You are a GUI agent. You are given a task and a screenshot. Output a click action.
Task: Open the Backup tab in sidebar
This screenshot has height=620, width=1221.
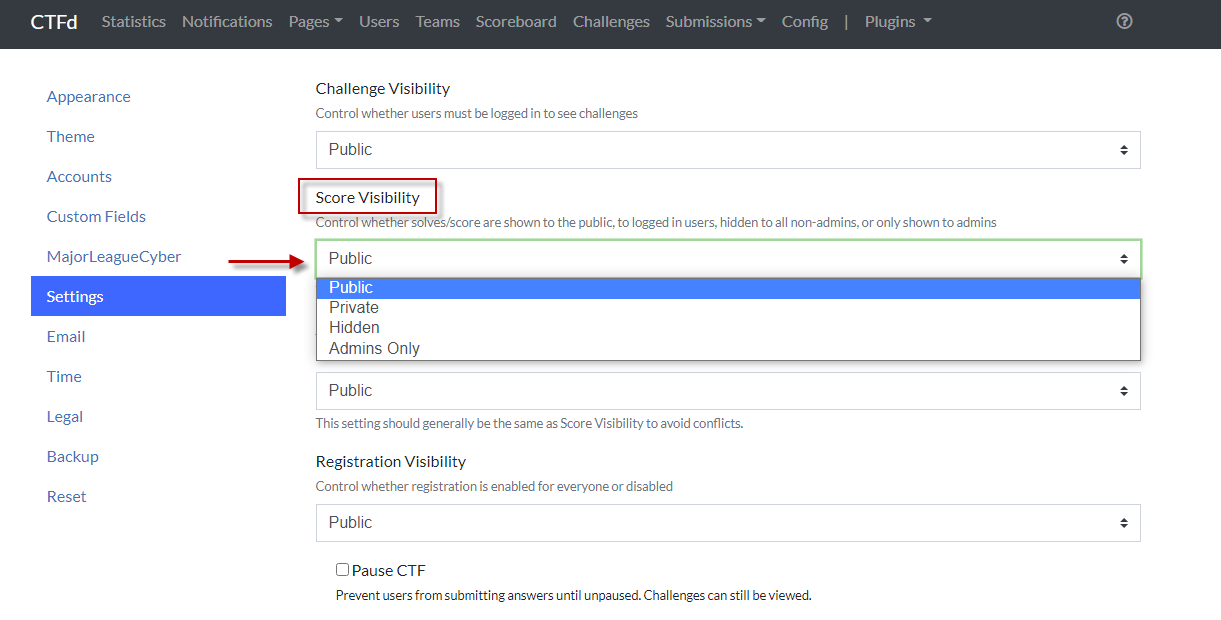click(x=73, y=457)
